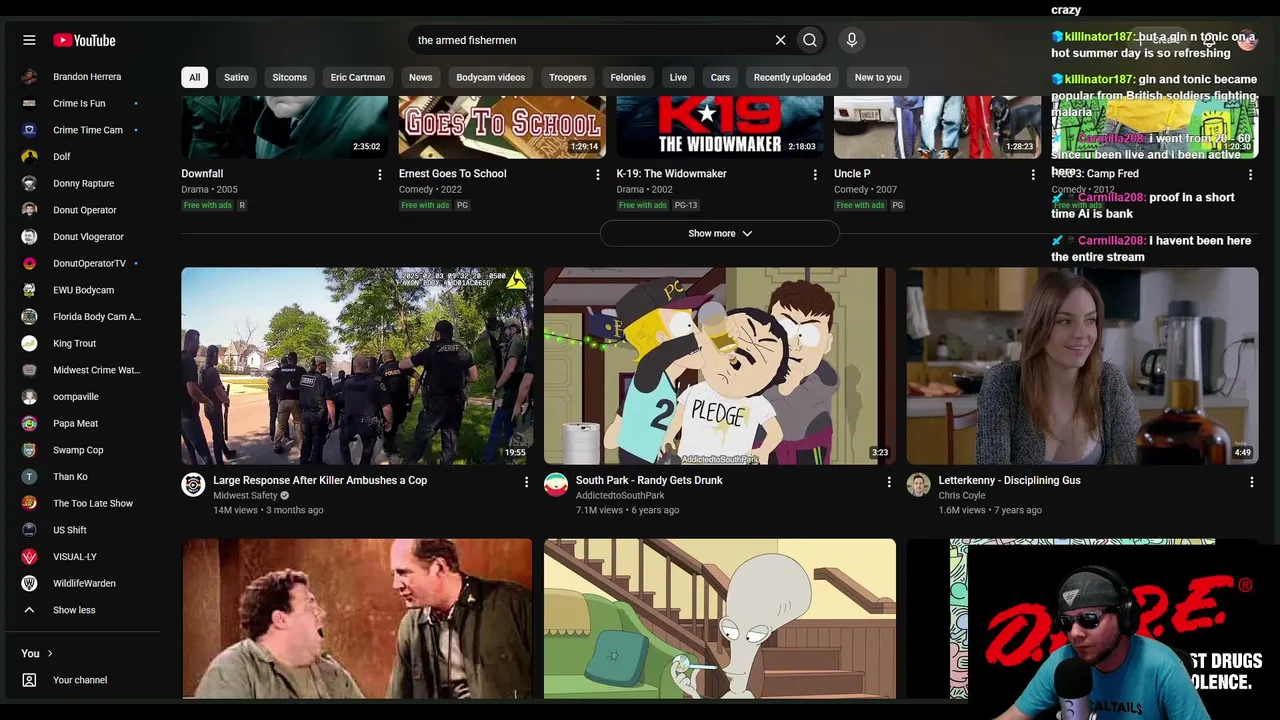Open Your channel page
Image resolution: width=1280 pixels, height=720 pixels.
[82, 680]
